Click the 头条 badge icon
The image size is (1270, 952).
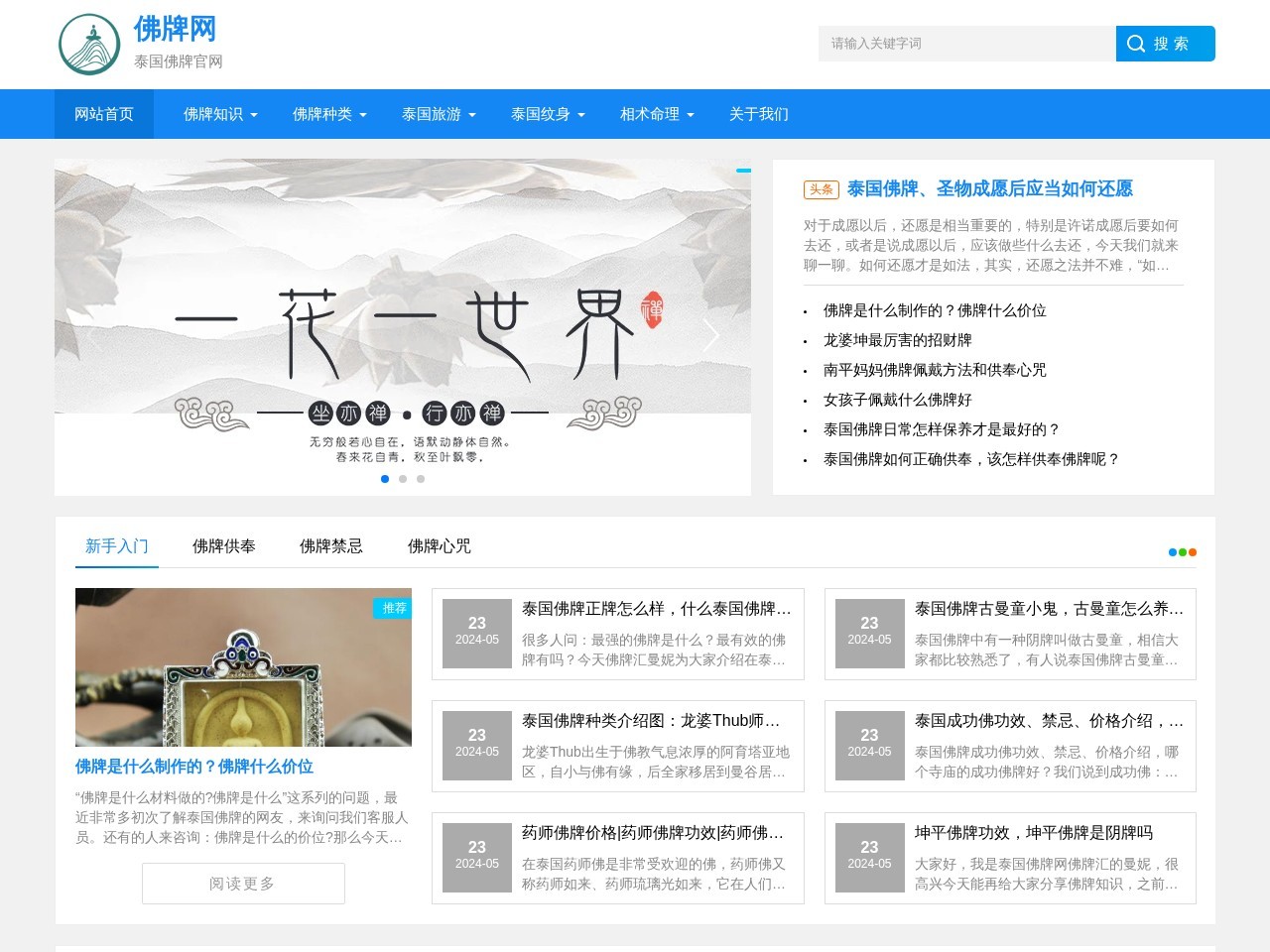pos(822,189)
